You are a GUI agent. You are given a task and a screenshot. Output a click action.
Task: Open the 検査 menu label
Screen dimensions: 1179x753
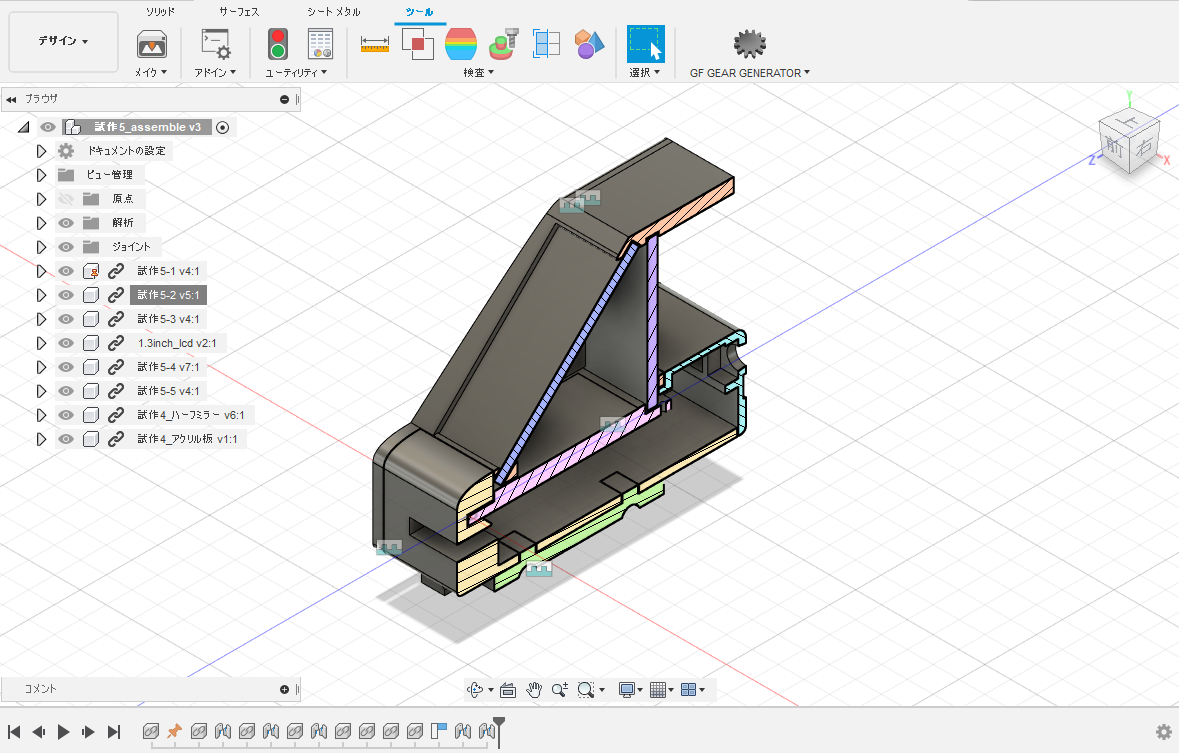477,73
